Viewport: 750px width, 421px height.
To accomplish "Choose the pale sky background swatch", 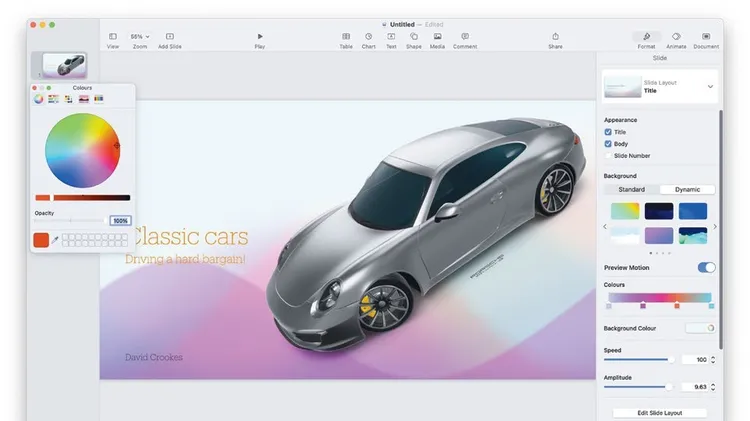I will point(625,235).
